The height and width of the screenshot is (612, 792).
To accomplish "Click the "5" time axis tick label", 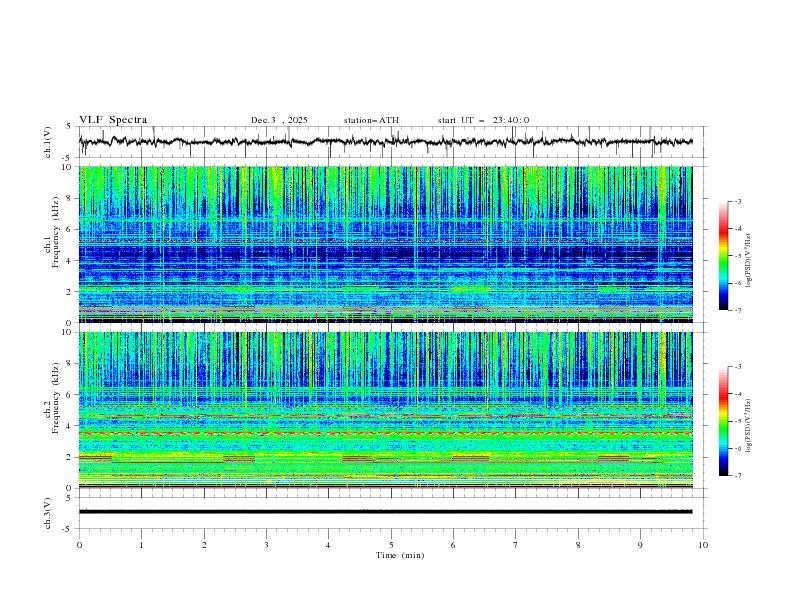I will (x=391, y=545).
